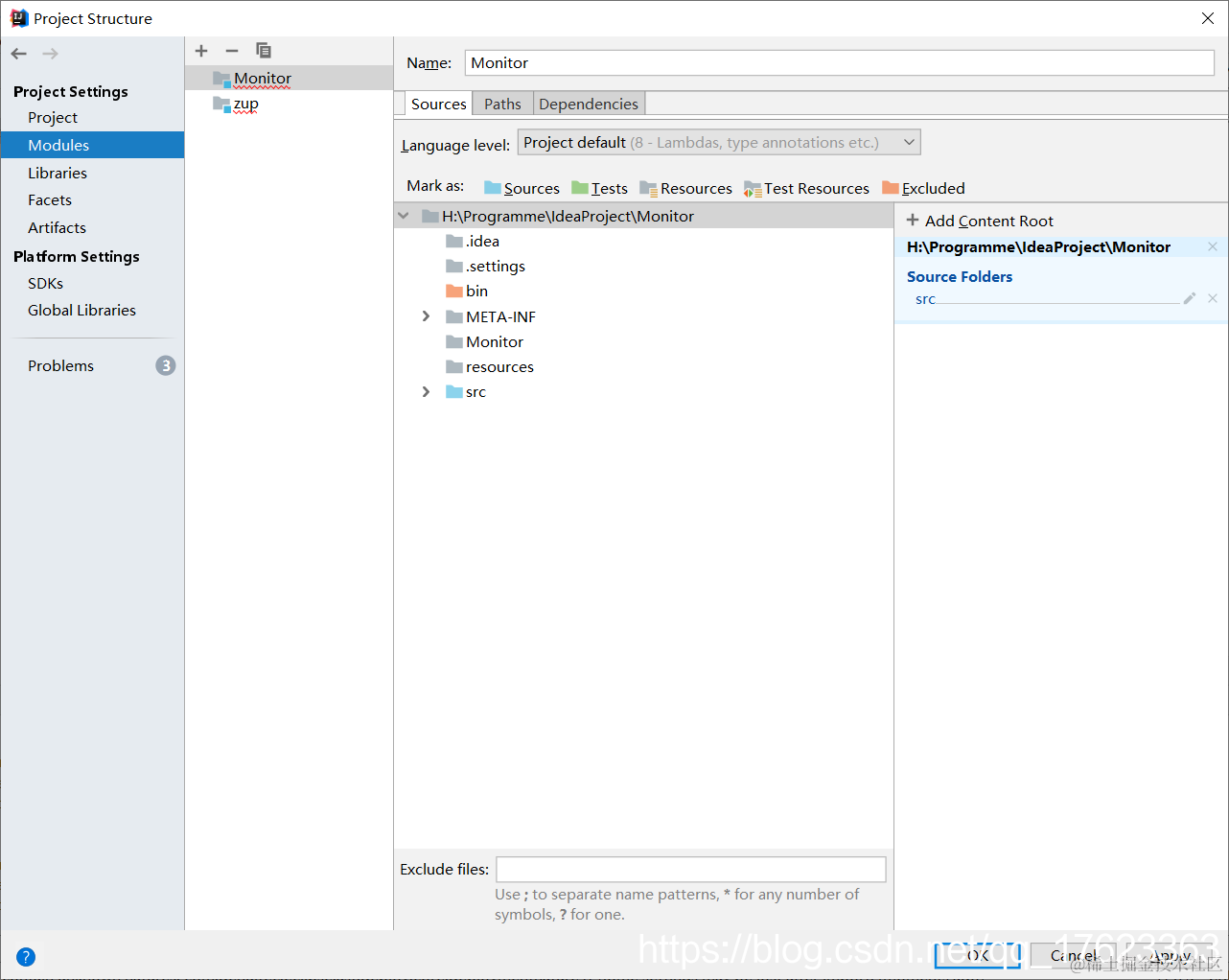
Task: Open Modules settings
Action: tap(92, 145)
